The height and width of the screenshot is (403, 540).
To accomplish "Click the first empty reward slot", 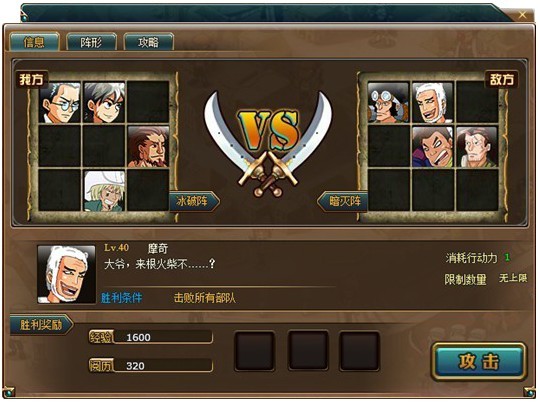I will click(x=255, y=351).
